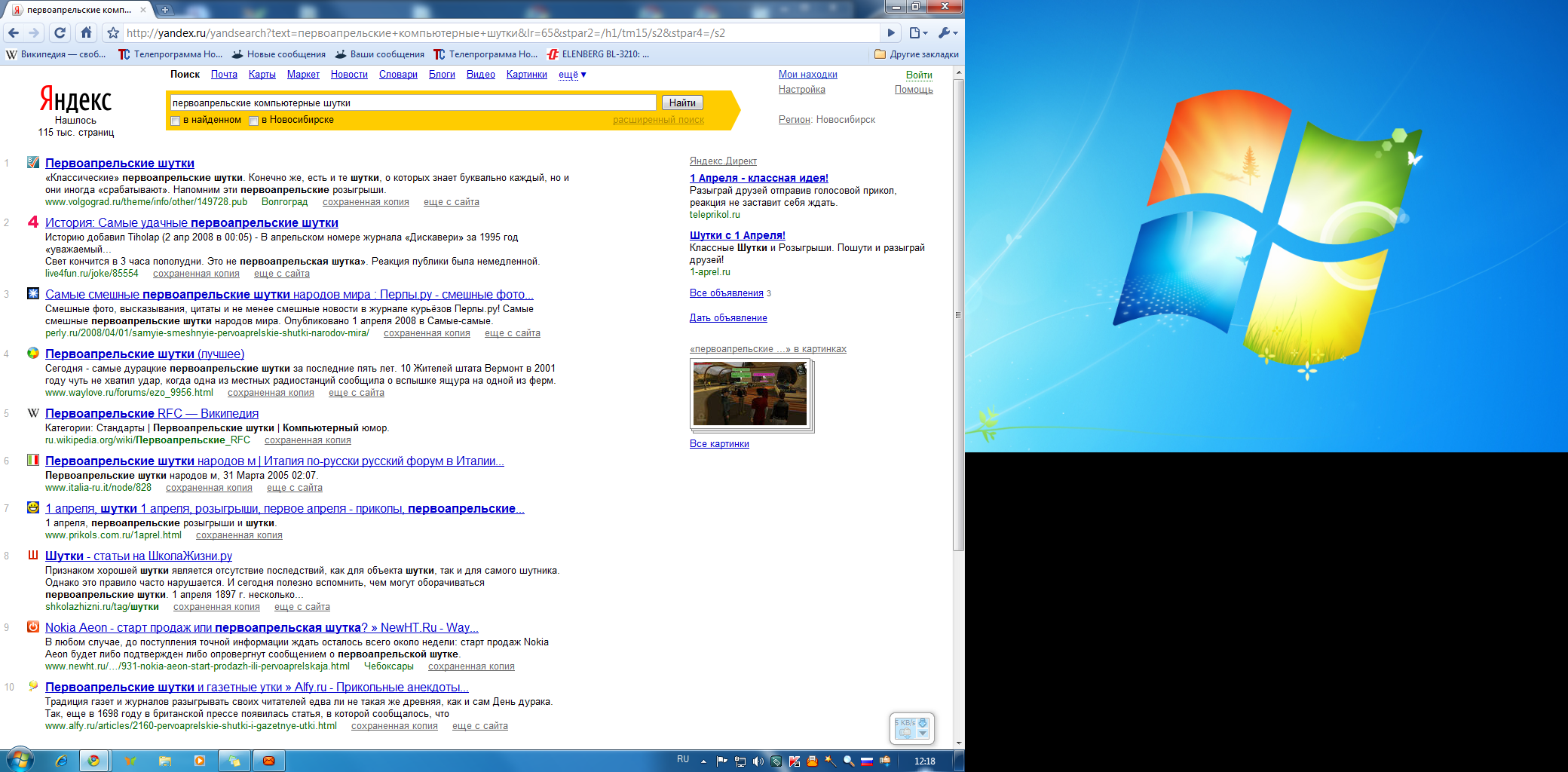The image size is (1568, 772).
Task: Open a new tab with the plus button
Action: coord(165,10)
